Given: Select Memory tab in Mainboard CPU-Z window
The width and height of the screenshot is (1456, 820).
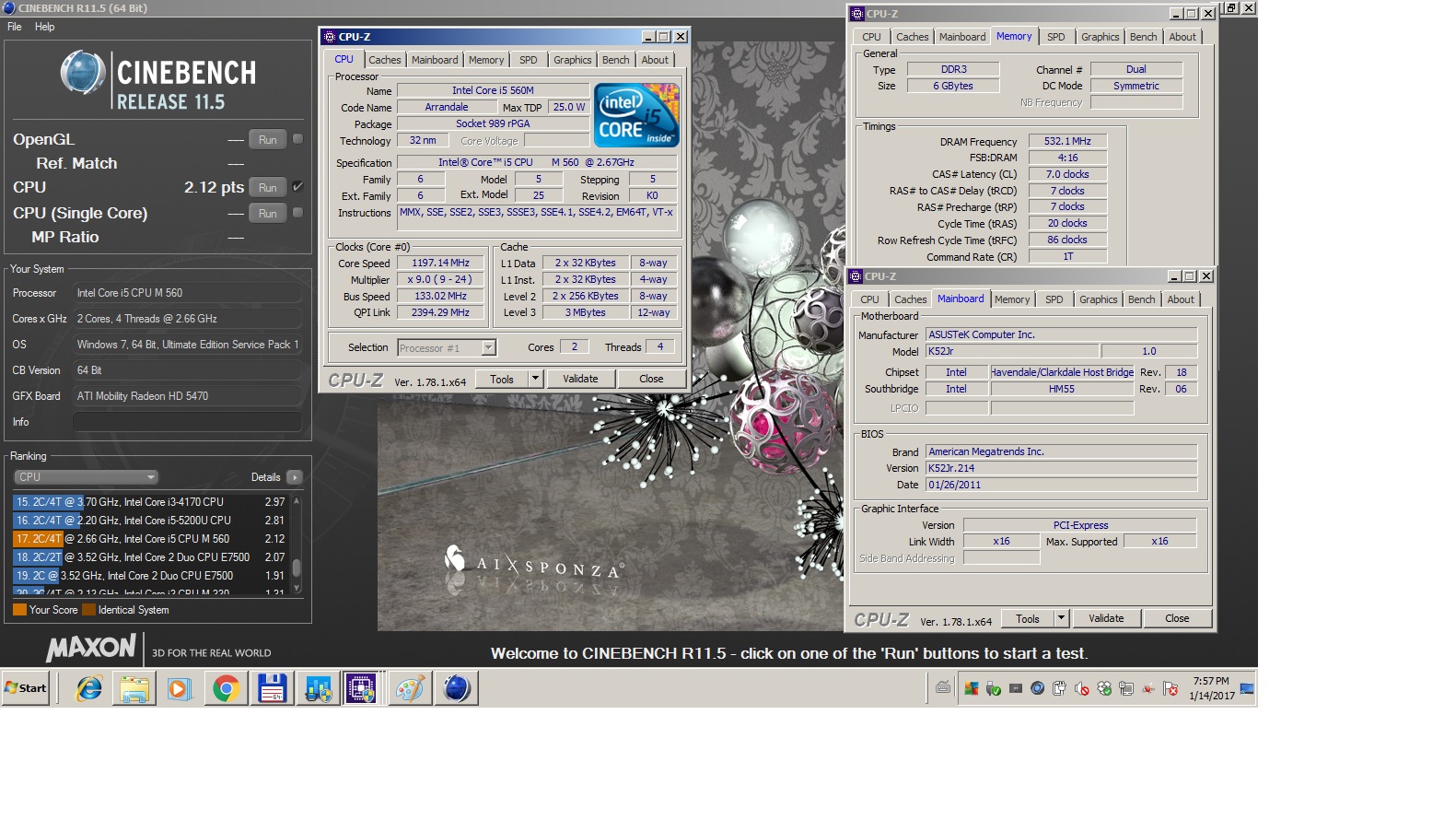Looking at the screenshot, I should pos(1012,299).
